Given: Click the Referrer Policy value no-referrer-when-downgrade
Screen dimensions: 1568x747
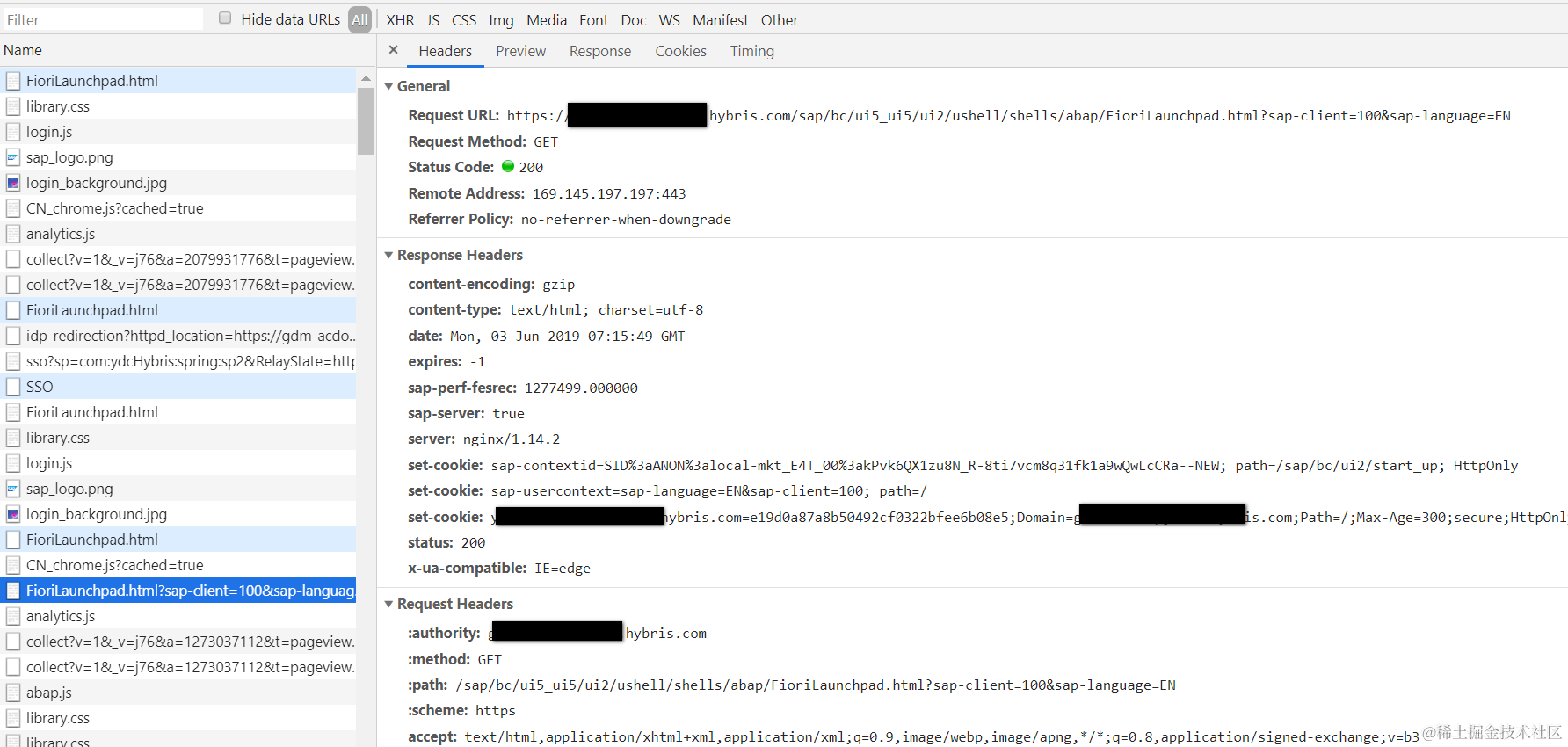Looking at the screenshot, I should [x=626, y=220].
